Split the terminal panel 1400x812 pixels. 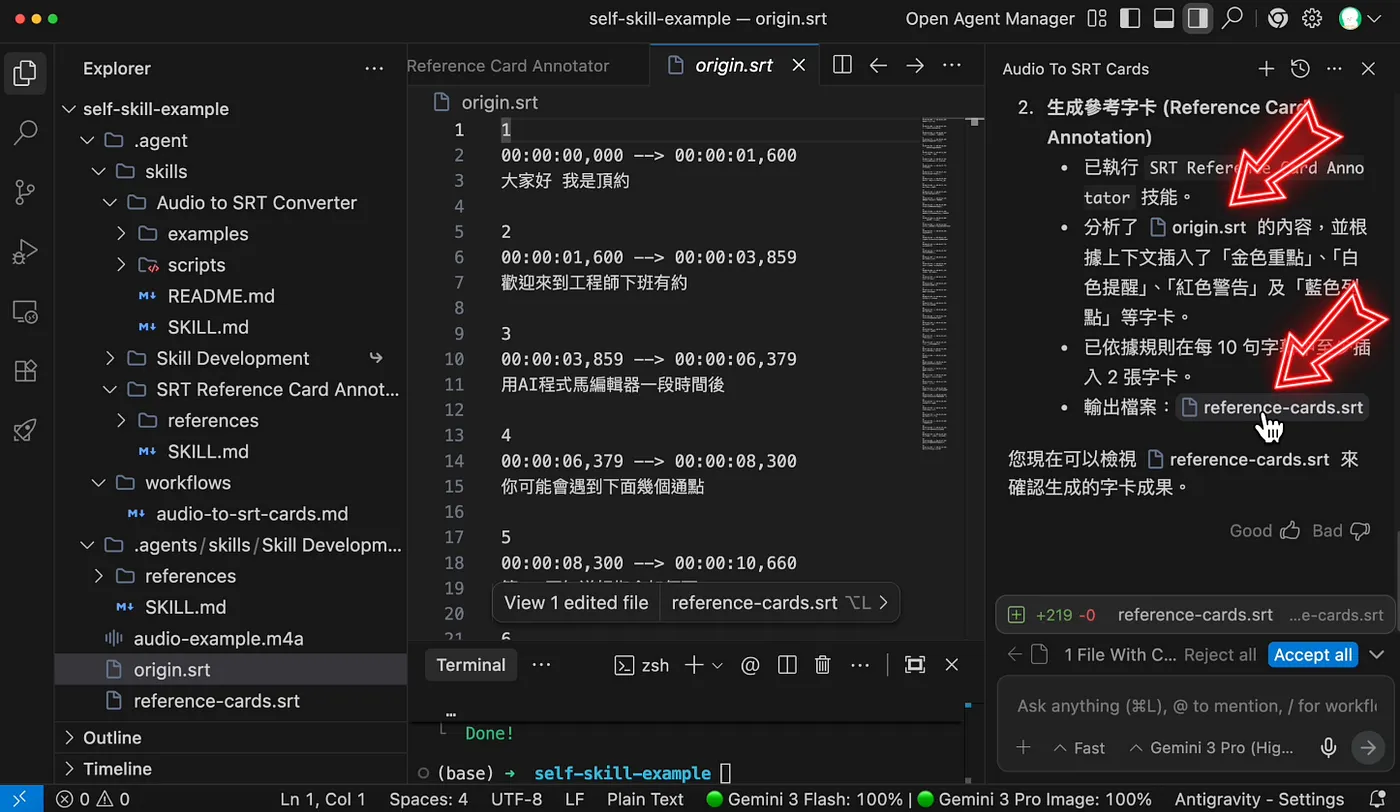(x=787, y=665)
